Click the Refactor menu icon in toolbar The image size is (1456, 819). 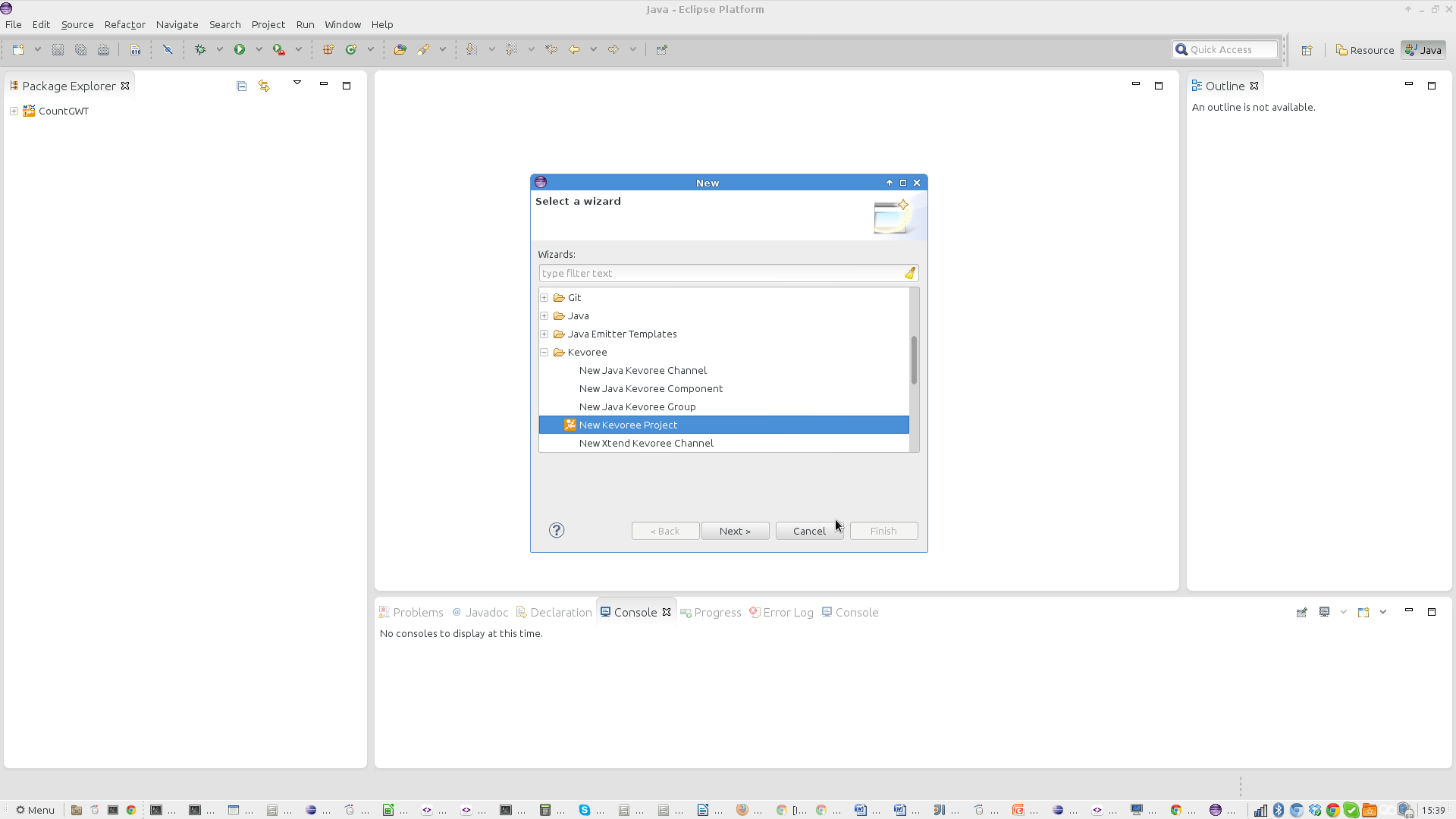click(124, 24)
